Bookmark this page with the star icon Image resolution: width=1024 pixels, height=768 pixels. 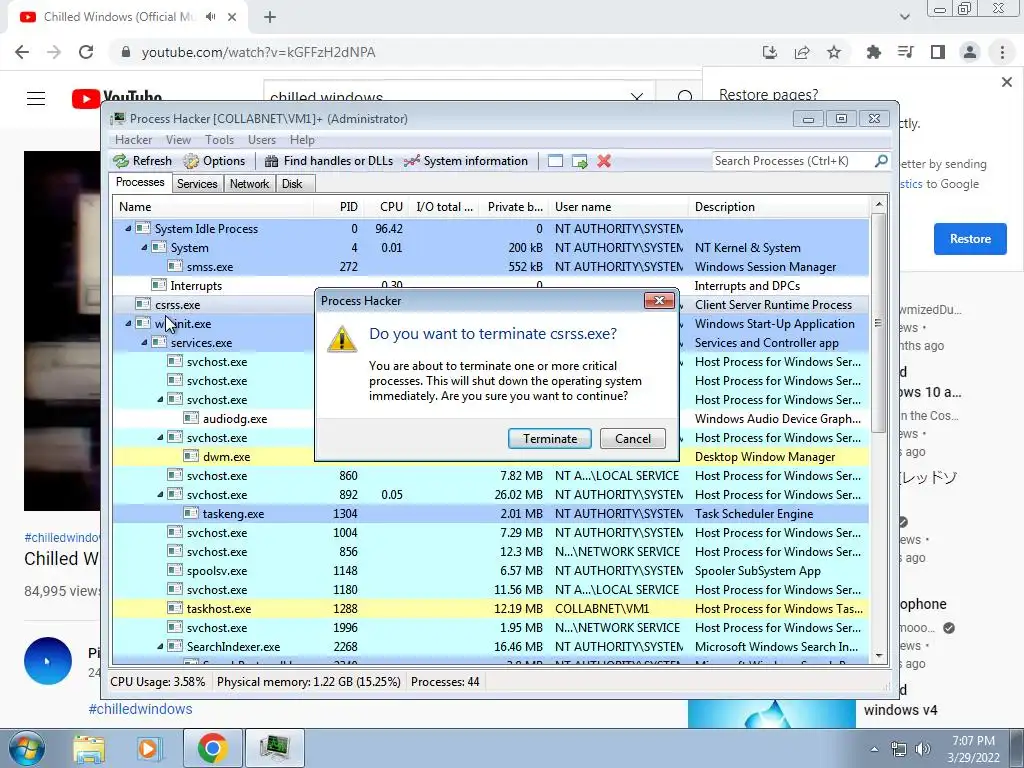pos(834,52)
